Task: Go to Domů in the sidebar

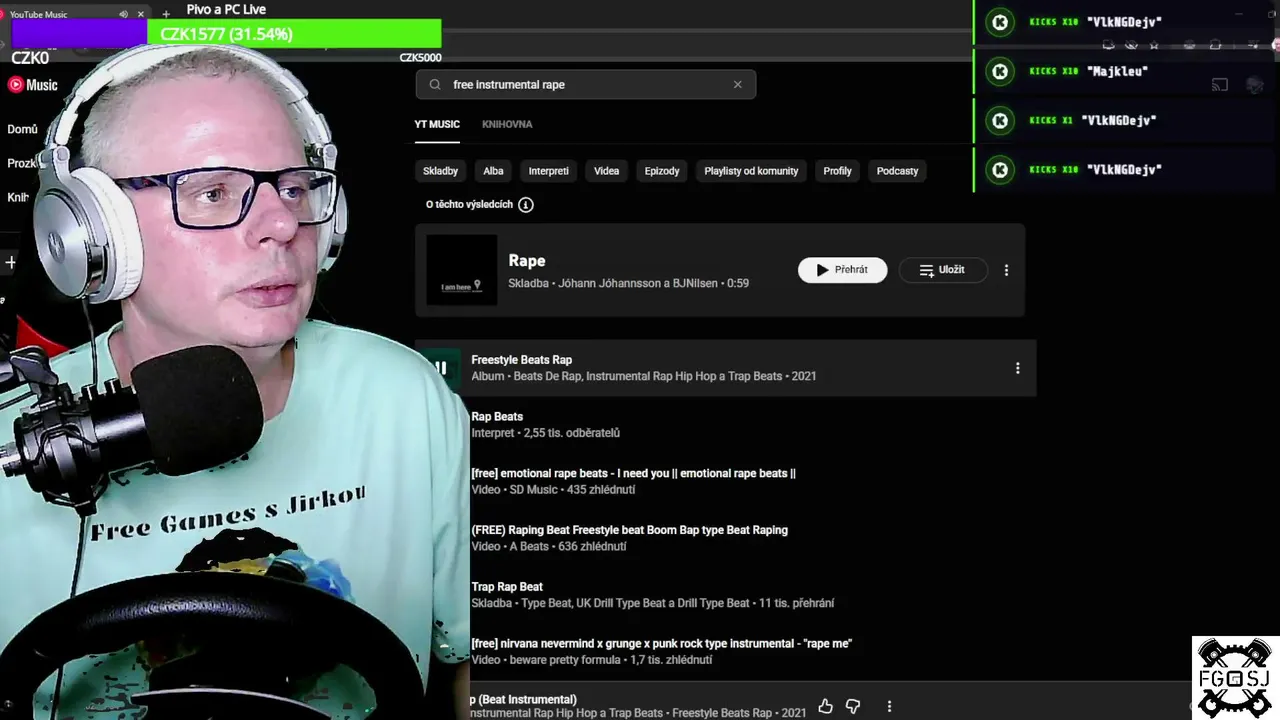Action: tap(22, 129)
